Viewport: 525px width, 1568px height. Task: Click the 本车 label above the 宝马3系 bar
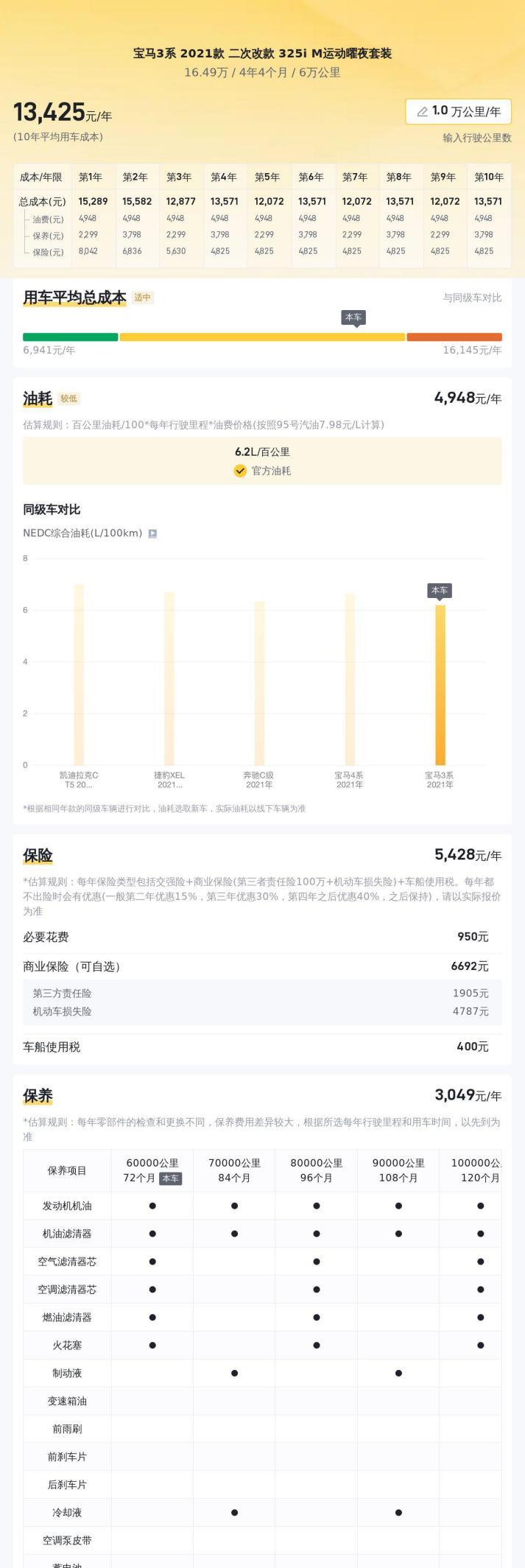click(x=440, y=591)
